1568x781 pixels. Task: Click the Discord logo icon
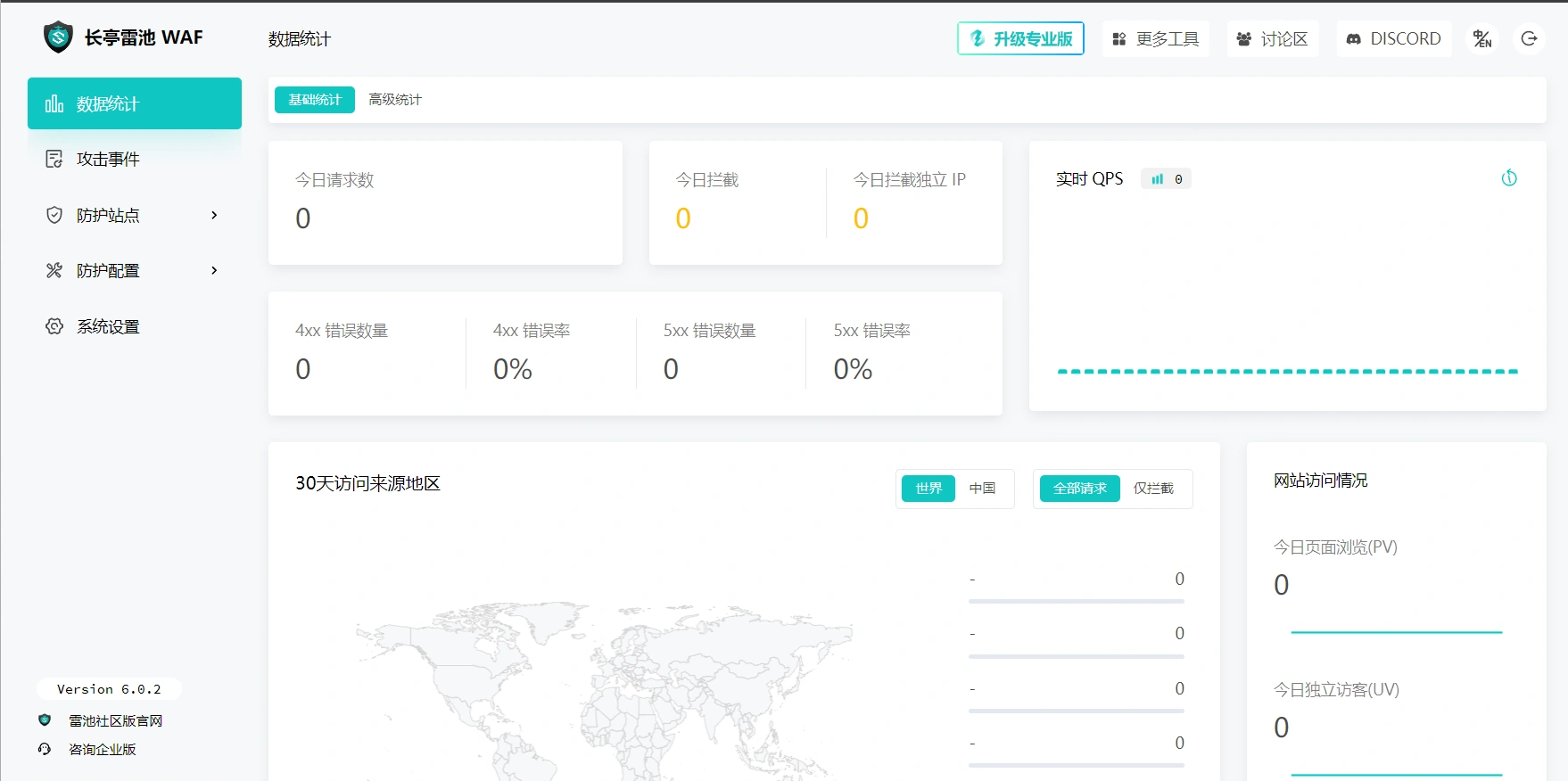click(x=1353, y=39)
